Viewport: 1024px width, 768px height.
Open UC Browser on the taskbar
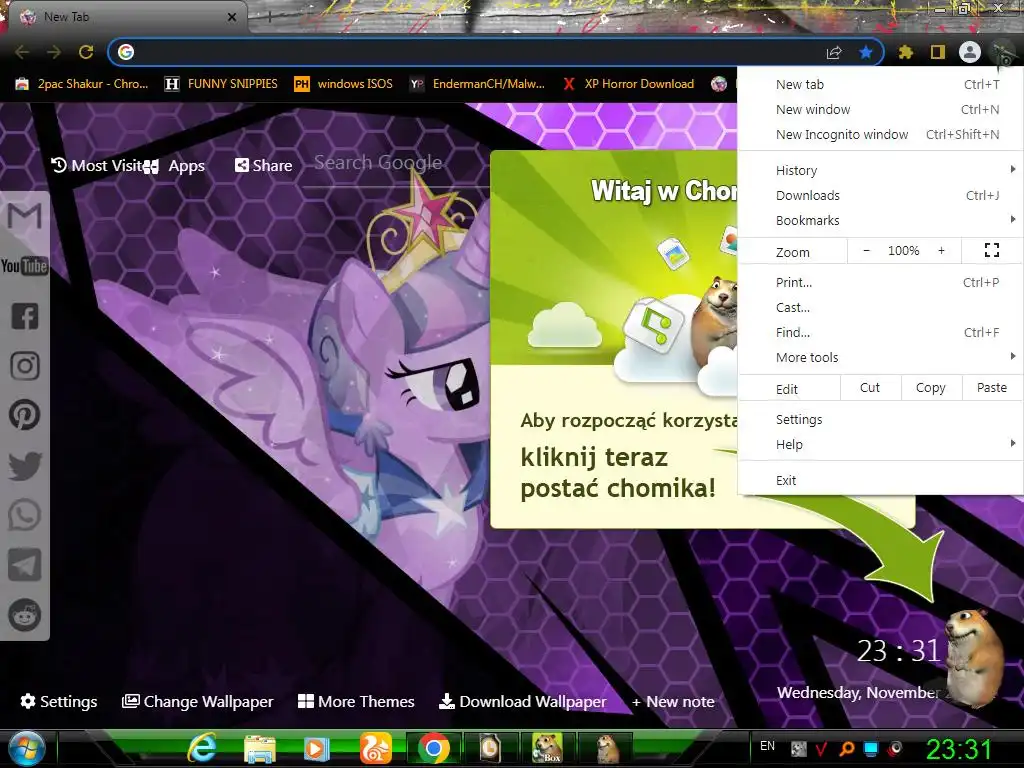coord(375,748)
